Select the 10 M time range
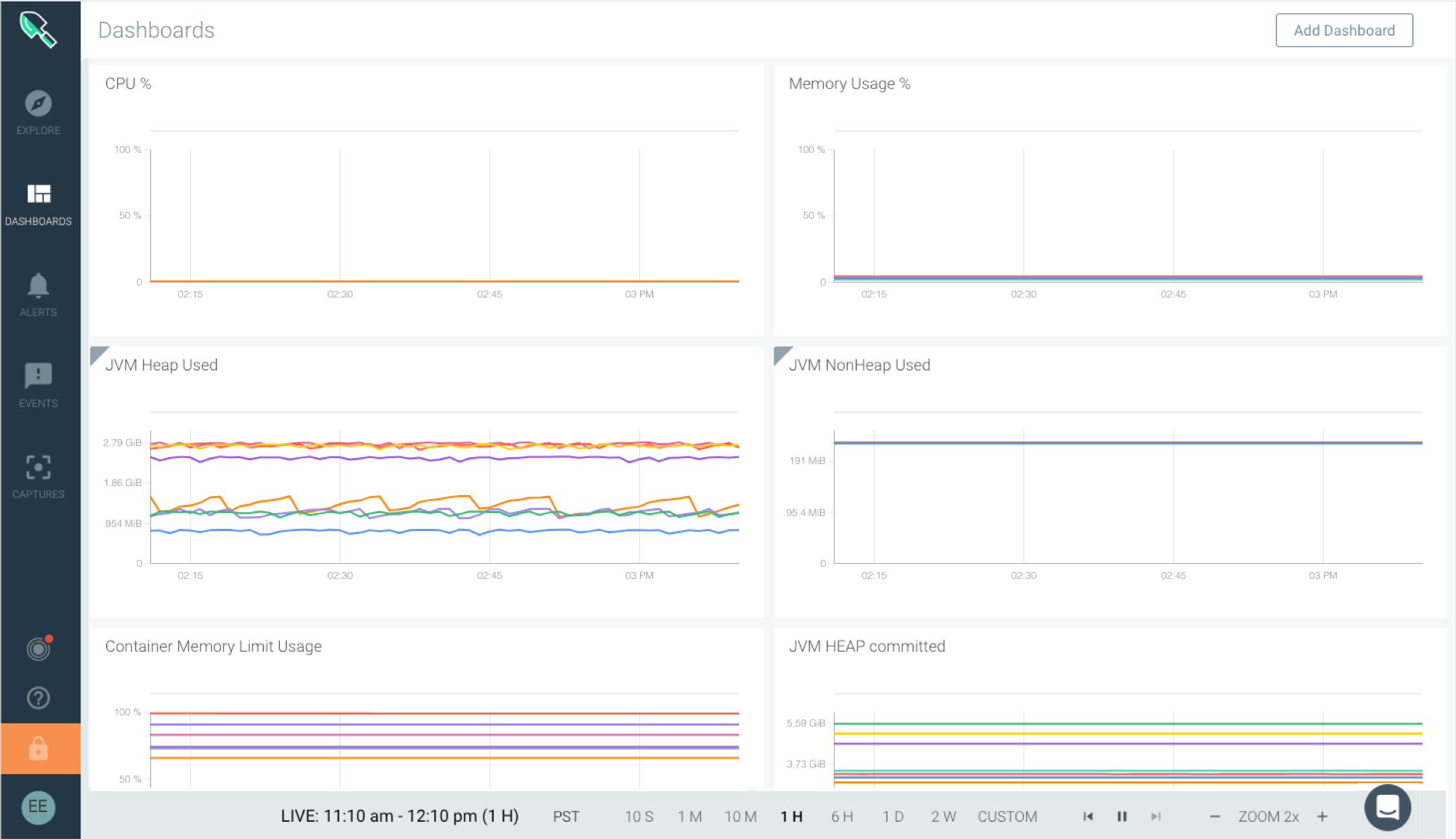Viewport: 1456px width, 839px height. coord(740,817)
